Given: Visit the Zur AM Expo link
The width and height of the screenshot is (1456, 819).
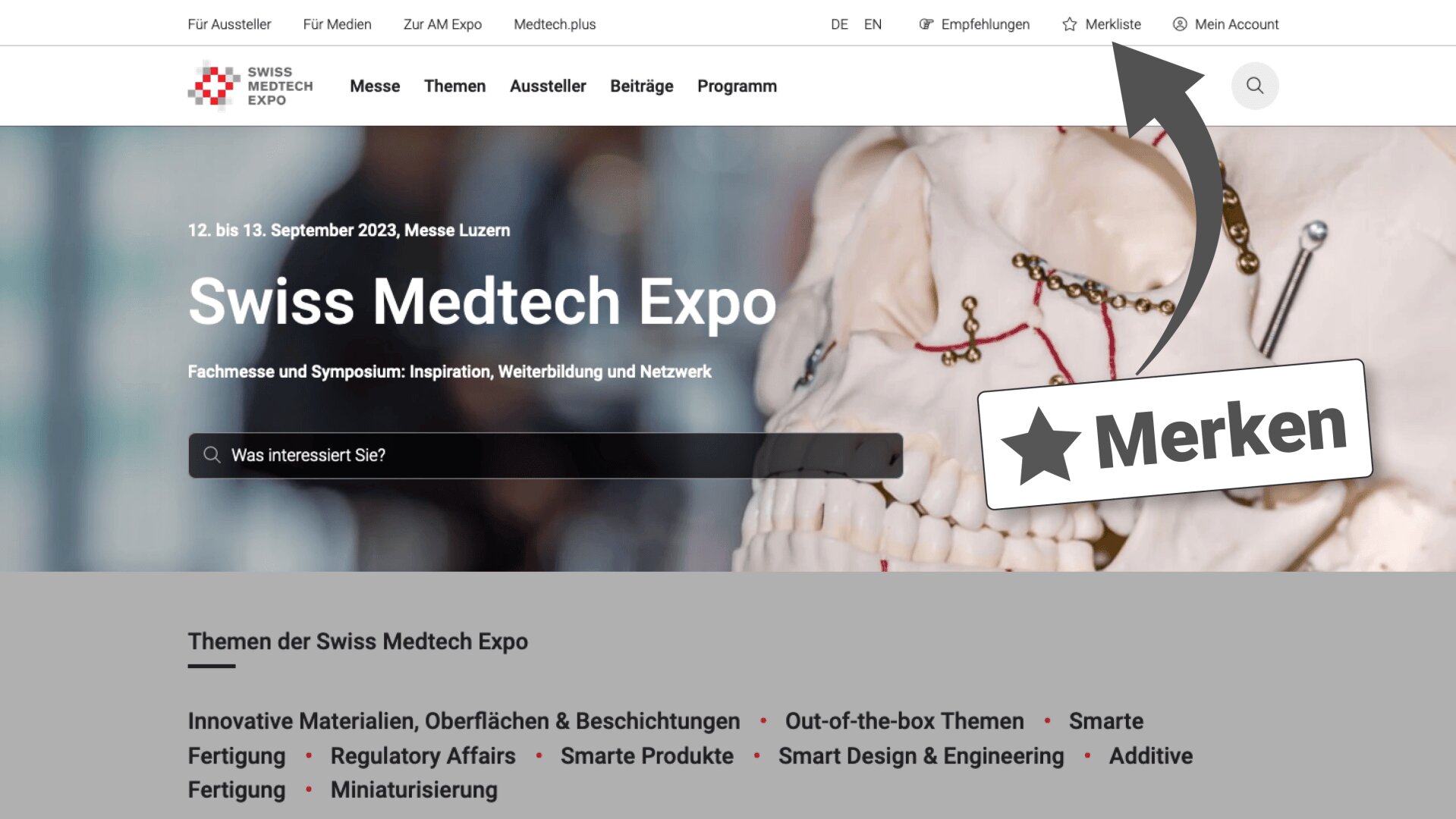Looking at the screenshot, I should pos(442,24).
